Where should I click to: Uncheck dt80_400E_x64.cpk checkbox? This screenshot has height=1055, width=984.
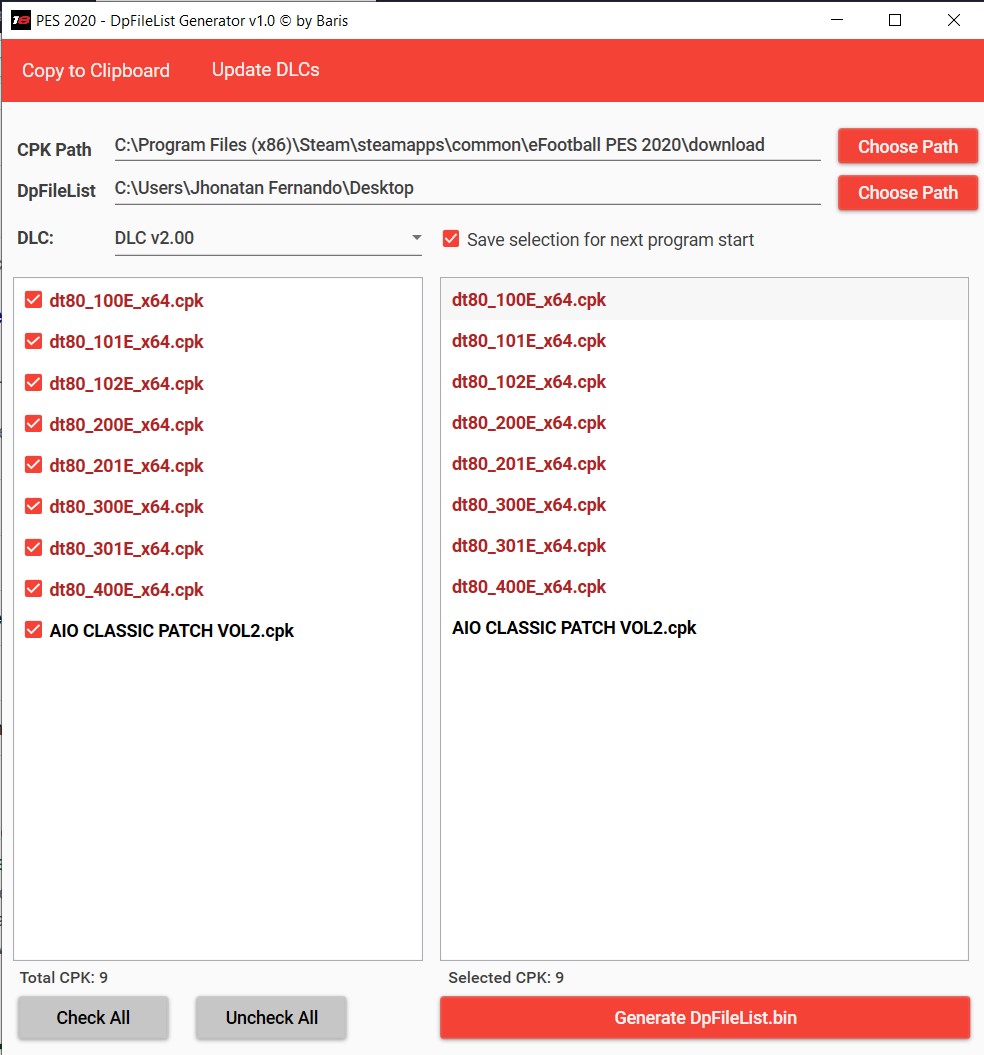[33, 589]
